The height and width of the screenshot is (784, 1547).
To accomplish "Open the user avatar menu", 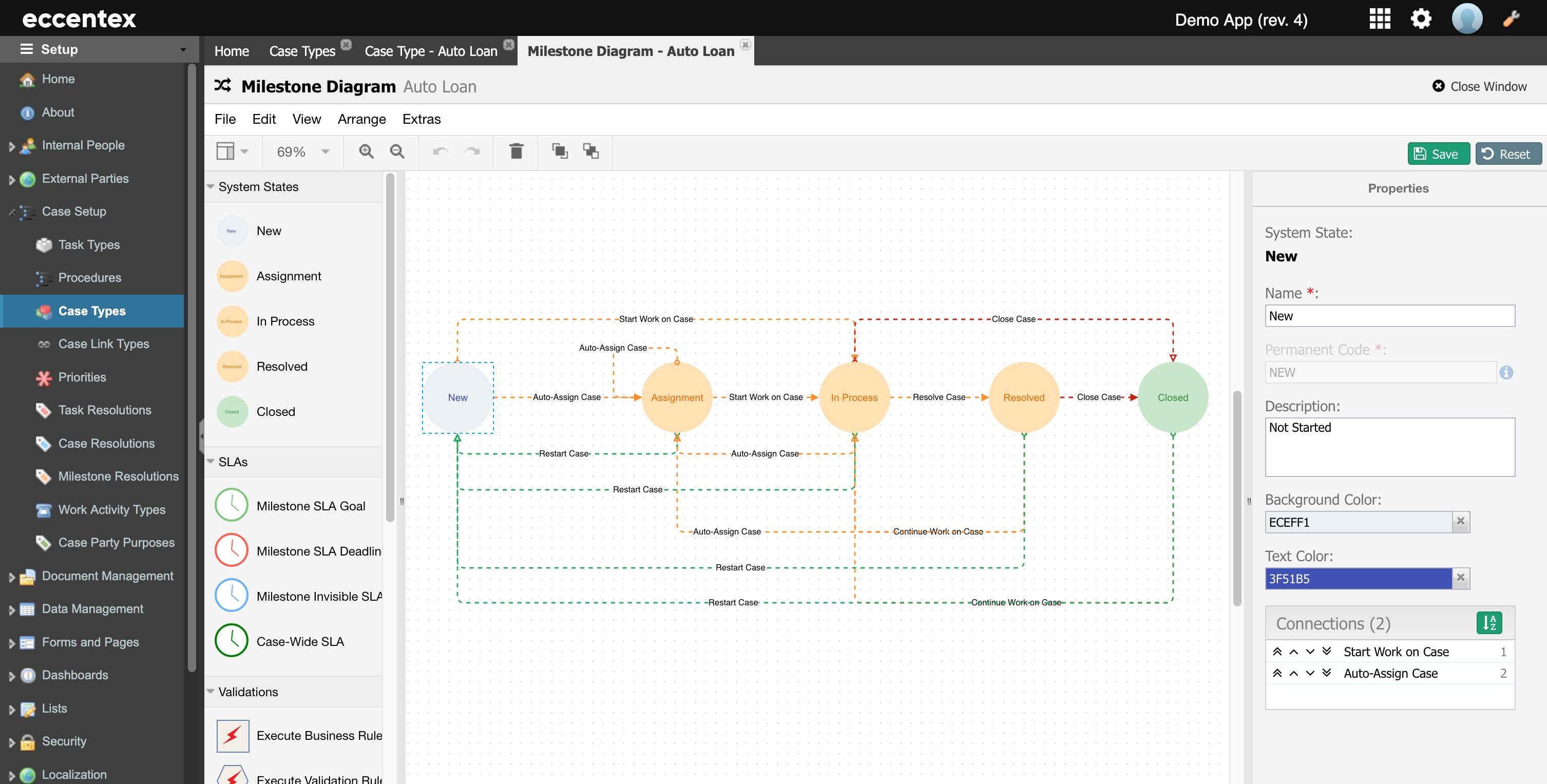I will pos(1466,18).
